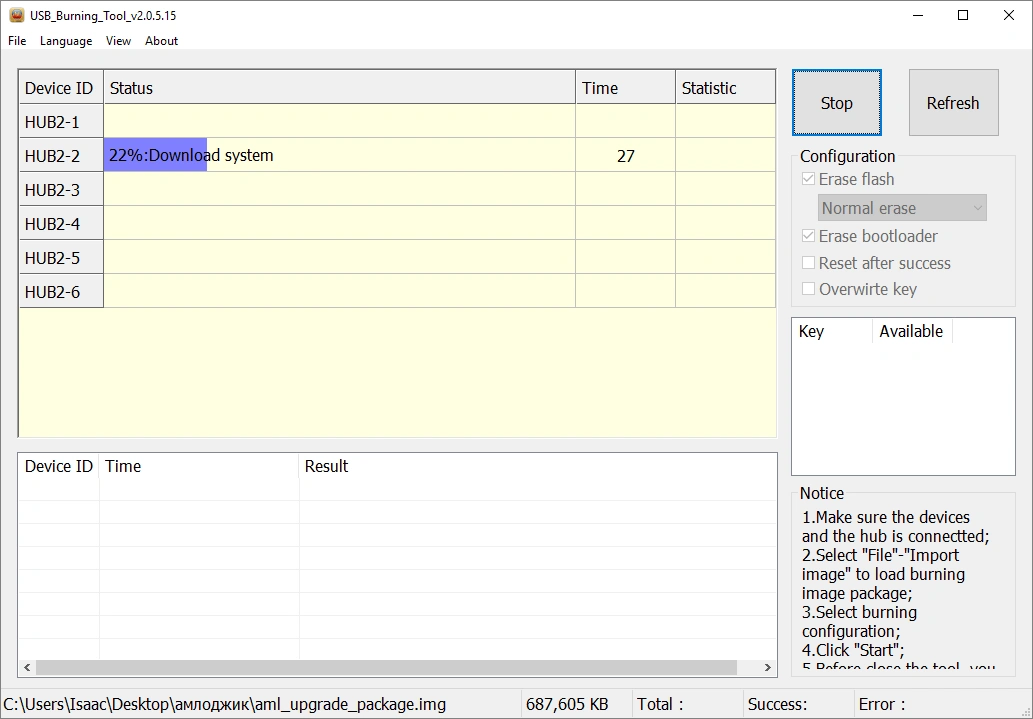Image resolution: width=1033 pixels, height=719 pixels.
Task: Click the USB Burning Tool title bar icon
Action: 17,15
